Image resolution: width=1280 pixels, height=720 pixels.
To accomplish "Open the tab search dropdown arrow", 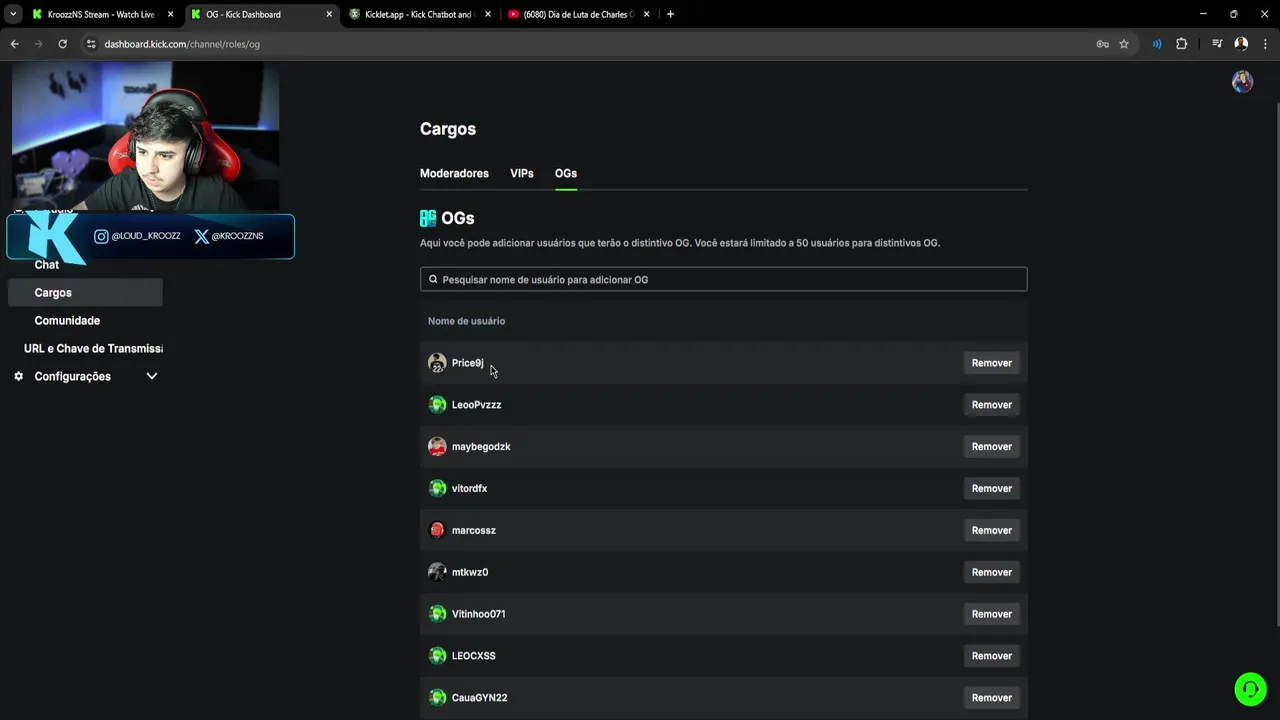I will click(x=13, y=14).
